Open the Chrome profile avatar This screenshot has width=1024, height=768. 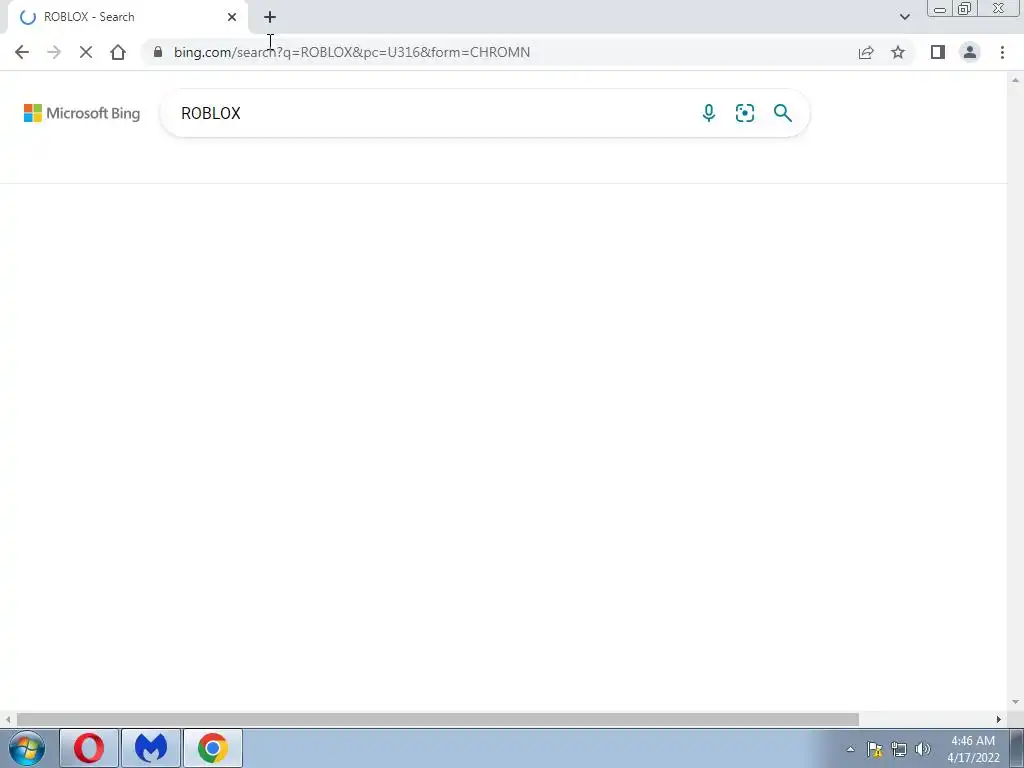coord(970,52)
